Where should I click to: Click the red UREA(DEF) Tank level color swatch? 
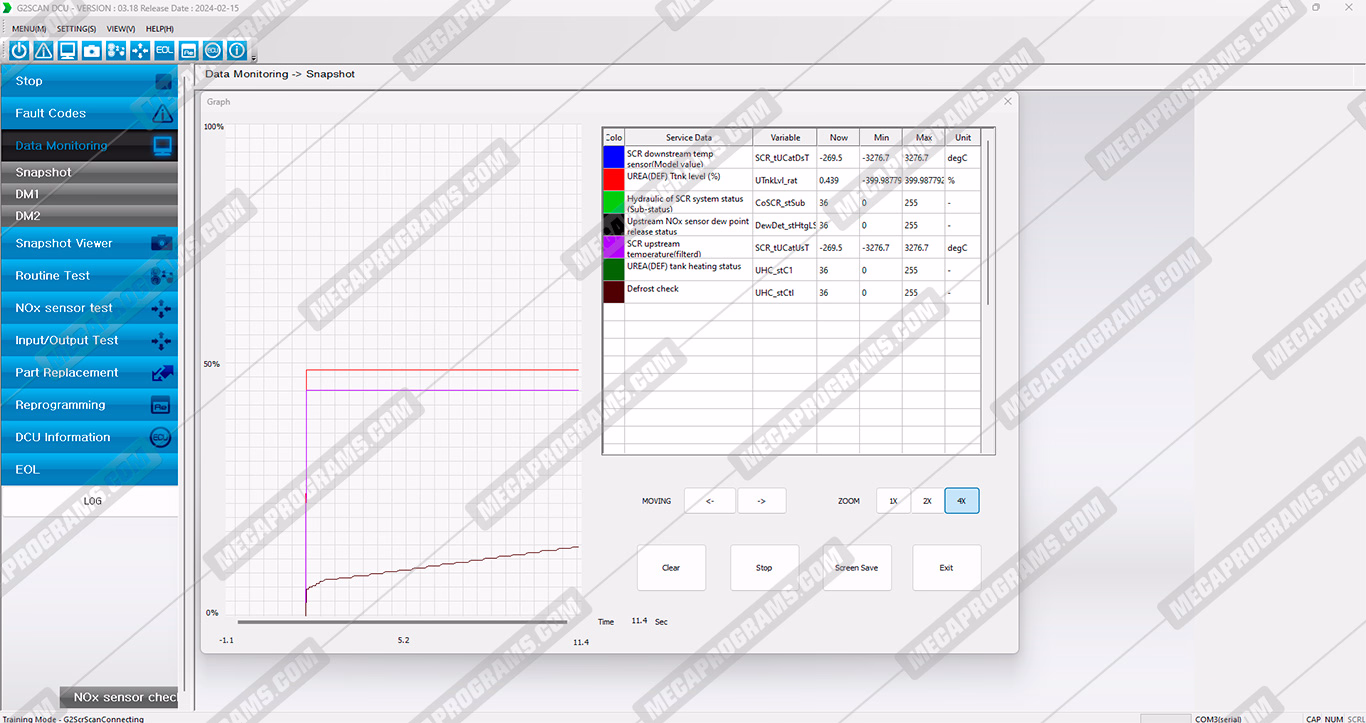(613, 179)
